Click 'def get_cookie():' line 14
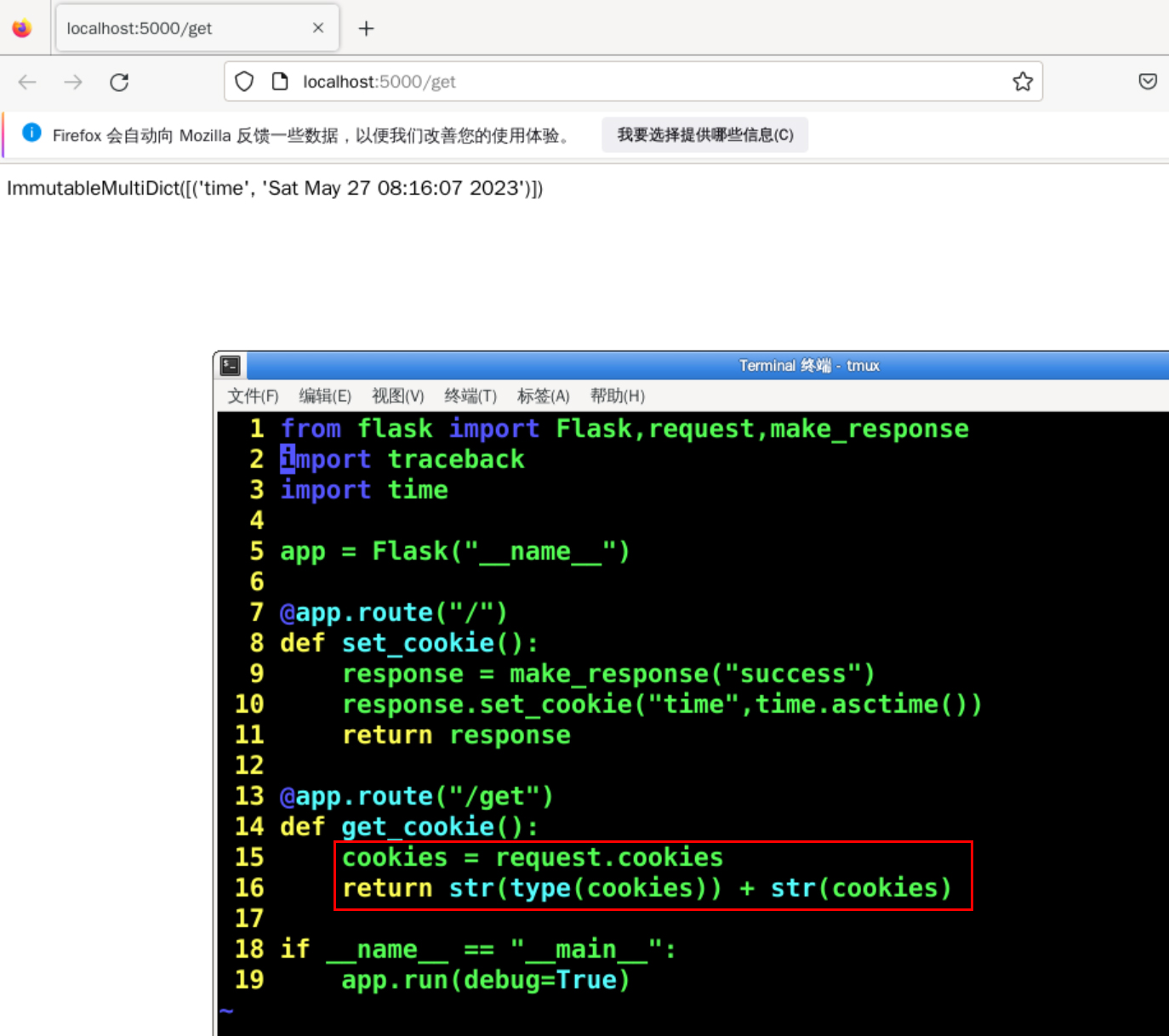Viewport: 1169px width, 1036px height. click(409, 827)
